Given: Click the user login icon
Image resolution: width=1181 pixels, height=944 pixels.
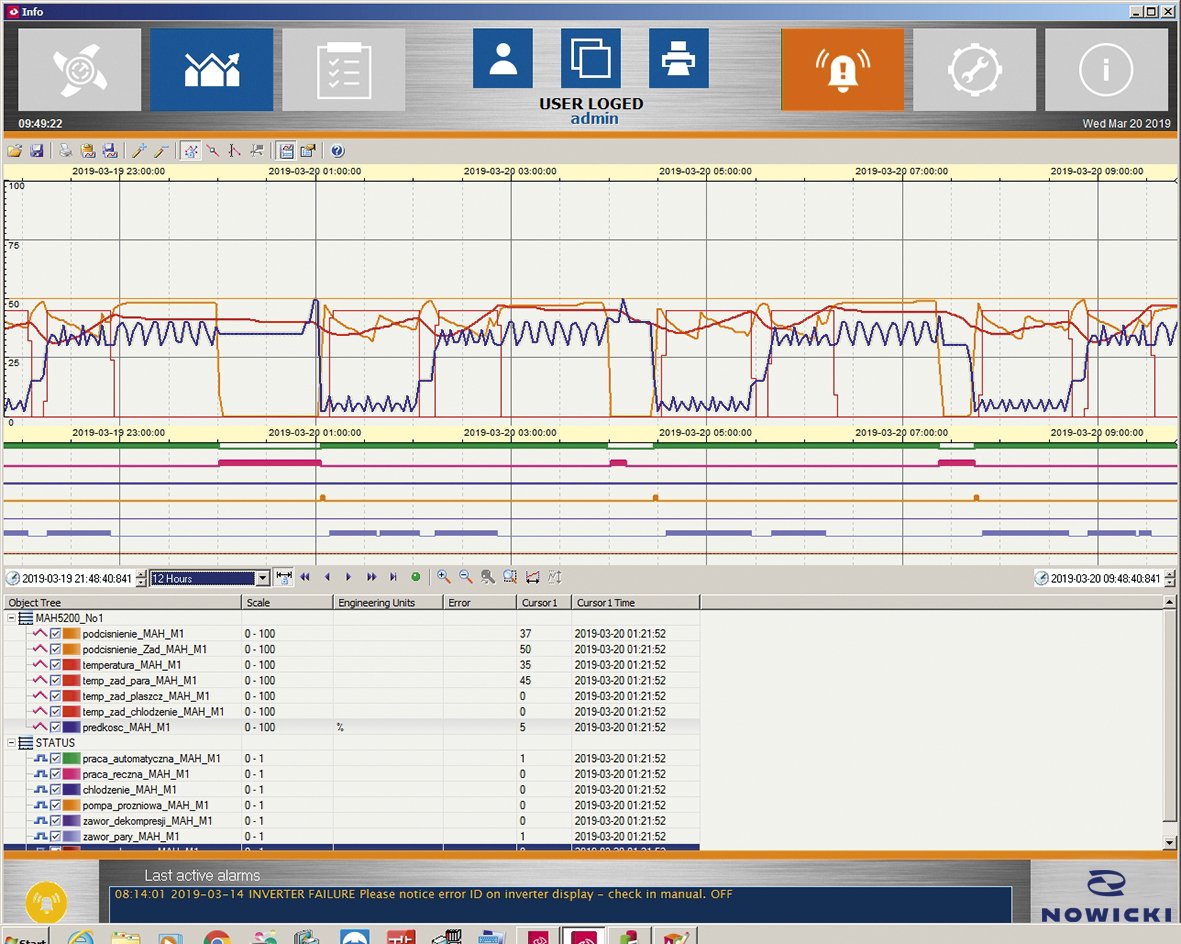Looking at the screenshot, I should click(502, 59).
